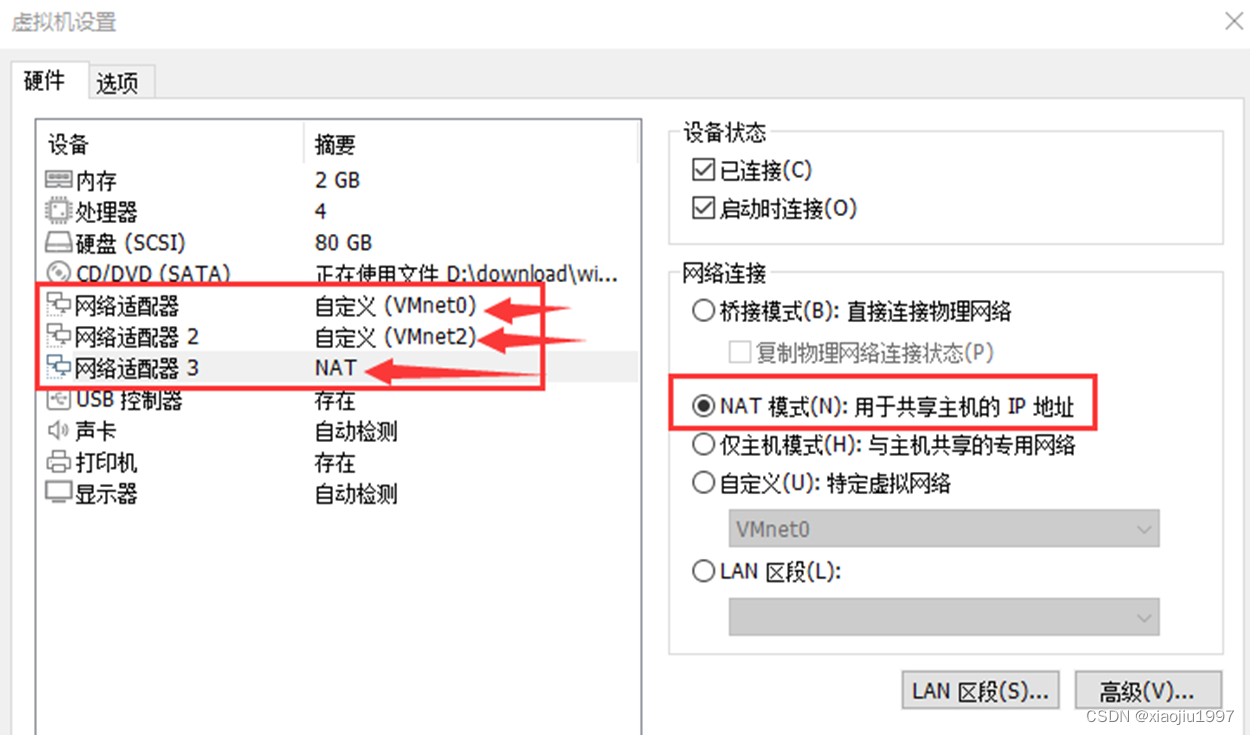Click the LAN 区段(S)... button
Screen dimensions: 1250x735
(980, 691)
